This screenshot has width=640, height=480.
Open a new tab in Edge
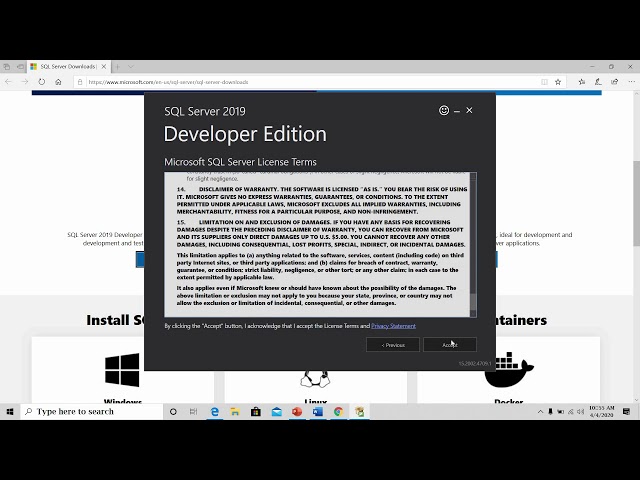coord(118,67)
